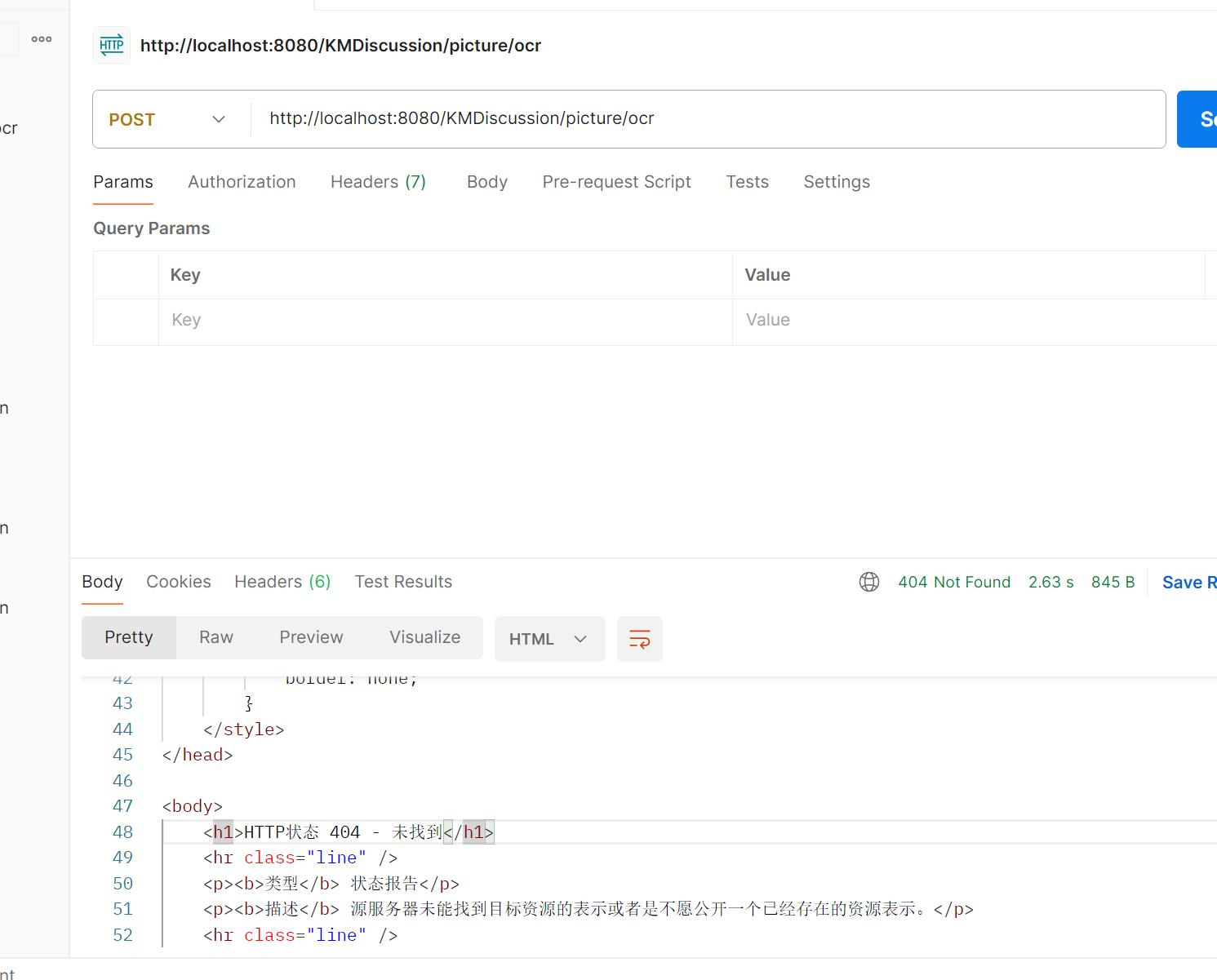Click line number 51 in response
This screenshot has width=1217, height=980.
click(x=122, y=909)
